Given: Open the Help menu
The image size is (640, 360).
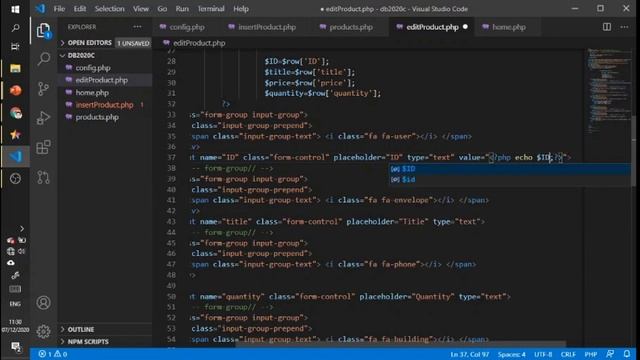Looking at the screenshot, I should [241, 9].
